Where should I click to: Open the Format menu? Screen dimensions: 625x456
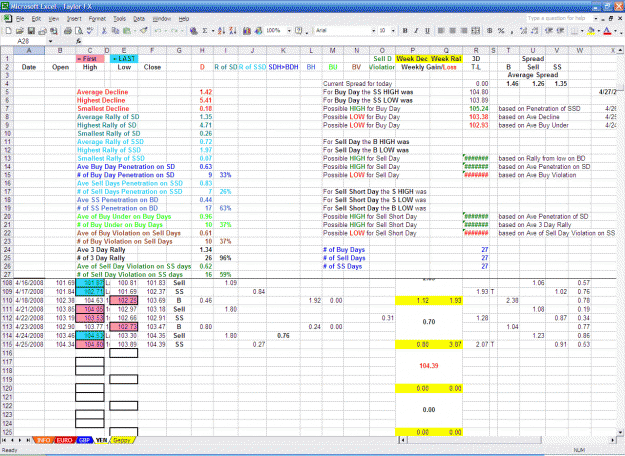tap(97, 19)
